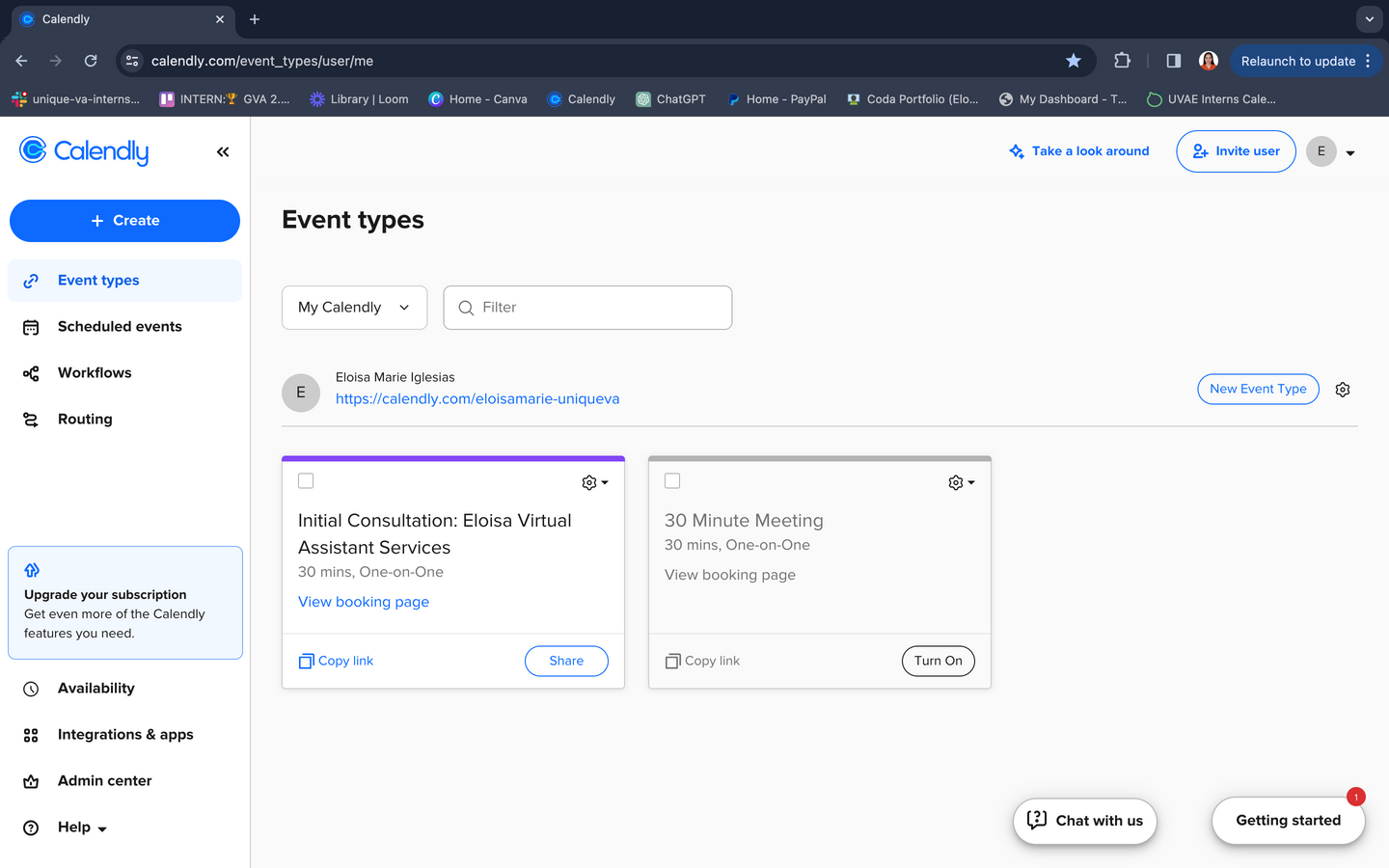Image resolution: width=1389 pixels, height=868 pixels.
Task: Click the Help question mark icon
Action: (31, 827)
